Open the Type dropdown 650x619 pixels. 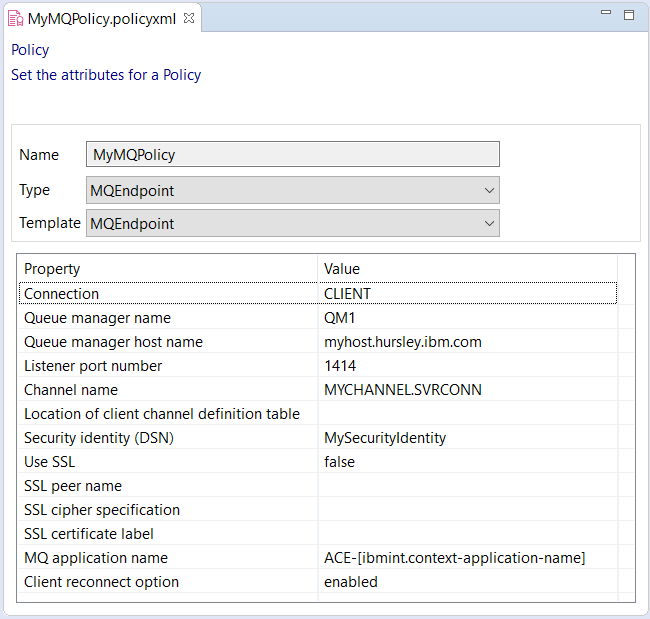pos(292,190)
